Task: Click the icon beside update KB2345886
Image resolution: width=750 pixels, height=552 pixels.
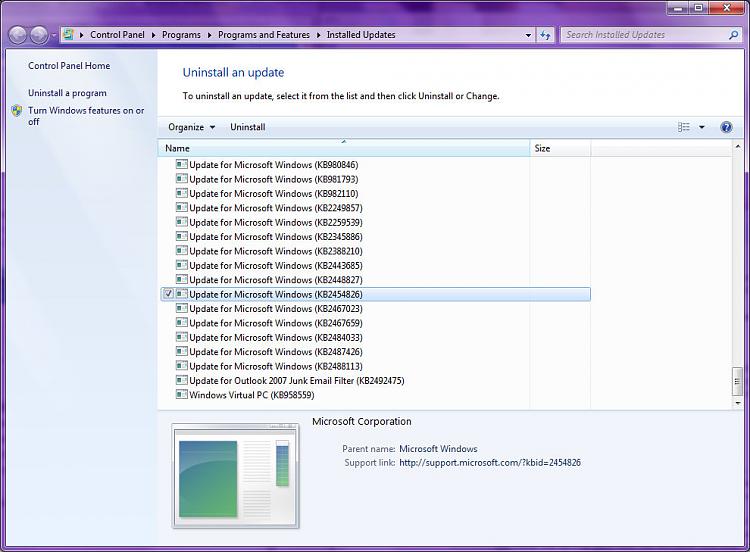Action: pos(181,236)
